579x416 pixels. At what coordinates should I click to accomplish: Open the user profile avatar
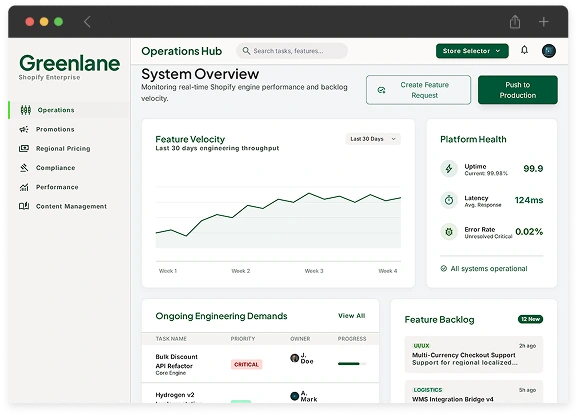tap(549, 51)
